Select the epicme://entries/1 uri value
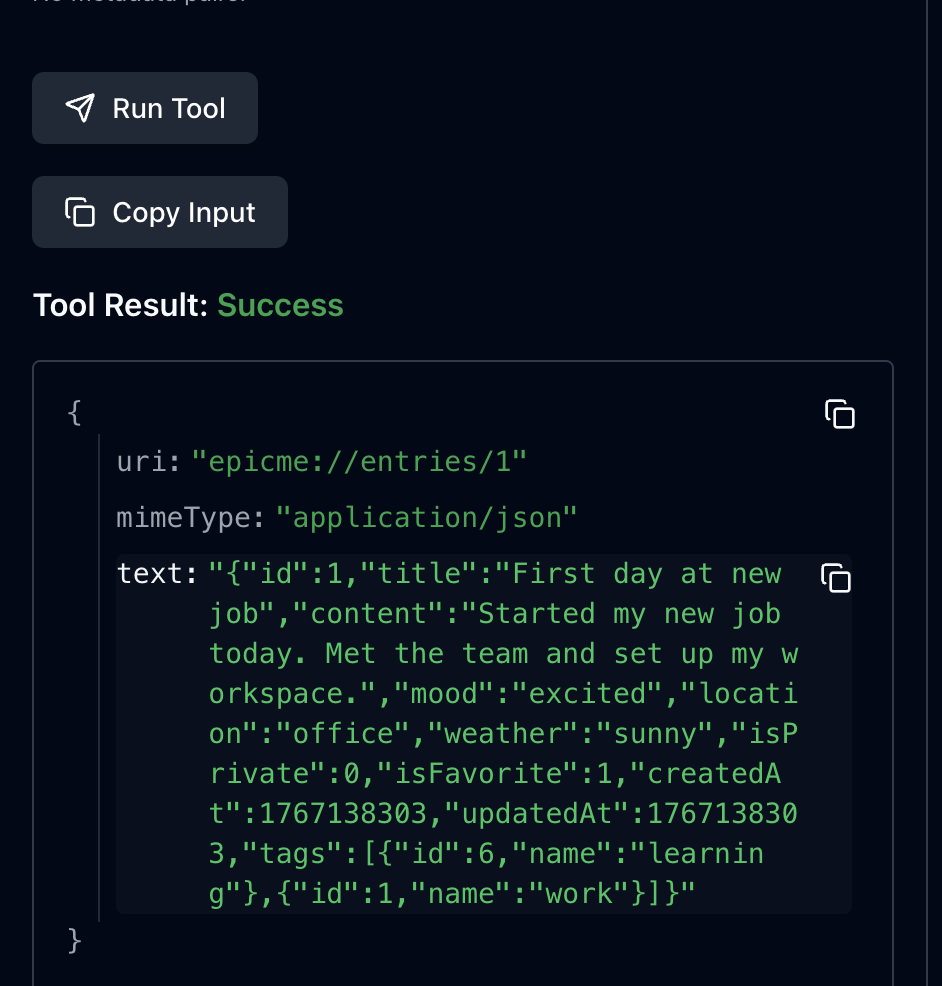The image size is (942, 986). [x=359, y=462]
